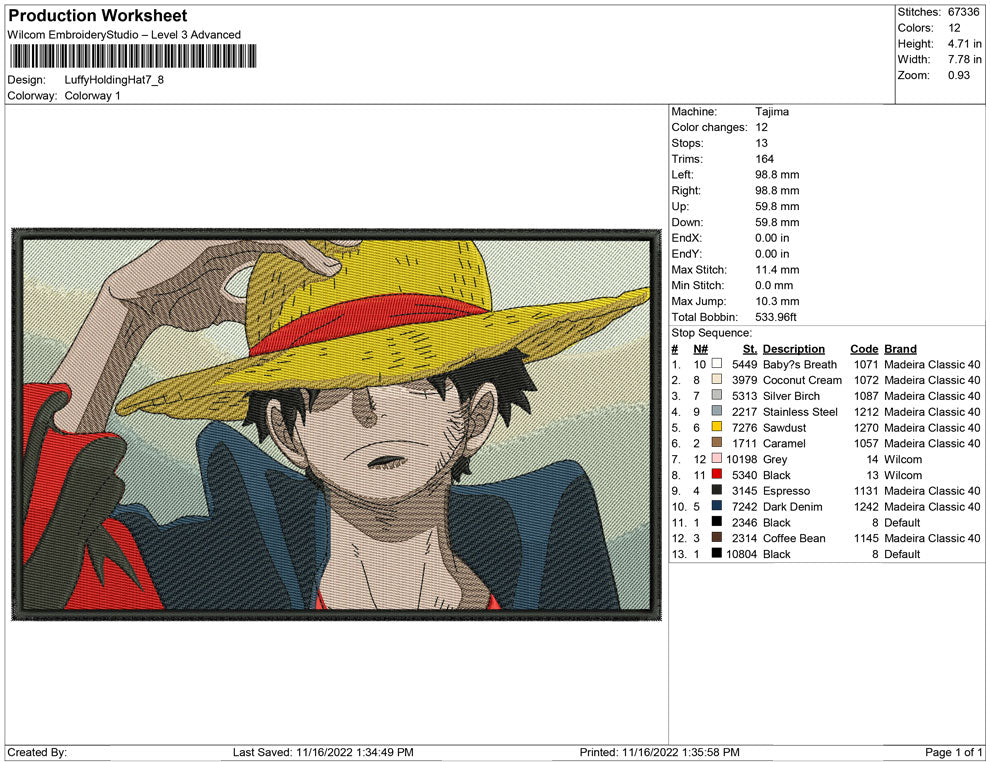Screen dimensions: 990x762
Task: Click the 'Dark Denim' description text
Action: point(792,506)
